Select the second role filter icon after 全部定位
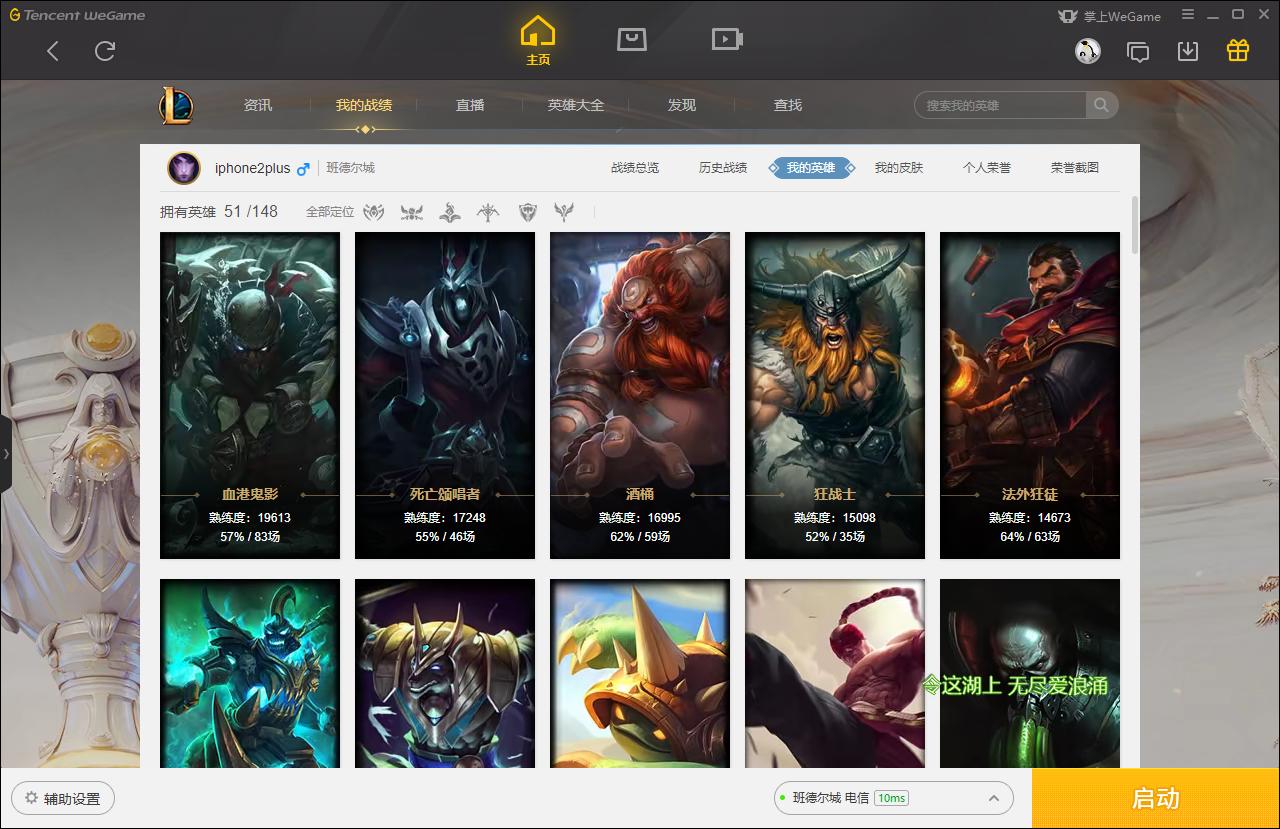1280x829 pixels. pos(412,212)
